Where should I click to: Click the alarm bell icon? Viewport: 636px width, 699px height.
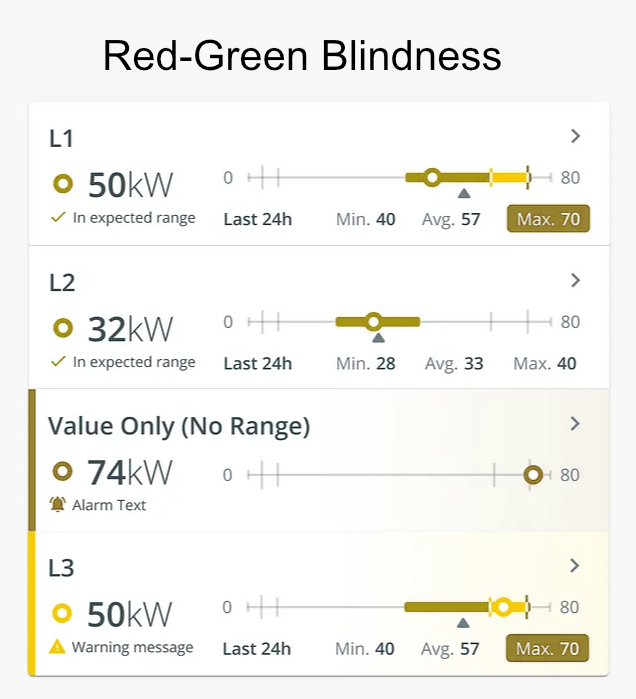pos(58,505)
